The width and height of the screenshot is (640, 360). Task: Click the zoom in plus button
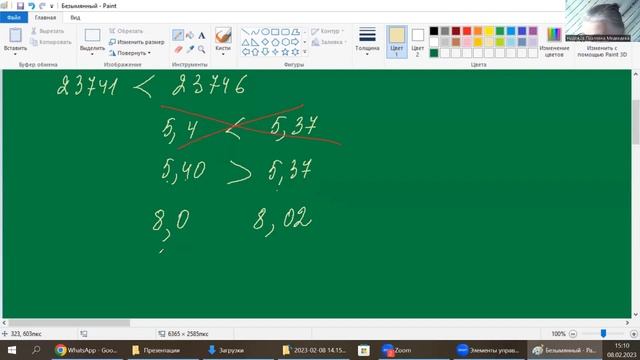click(633, 333)
